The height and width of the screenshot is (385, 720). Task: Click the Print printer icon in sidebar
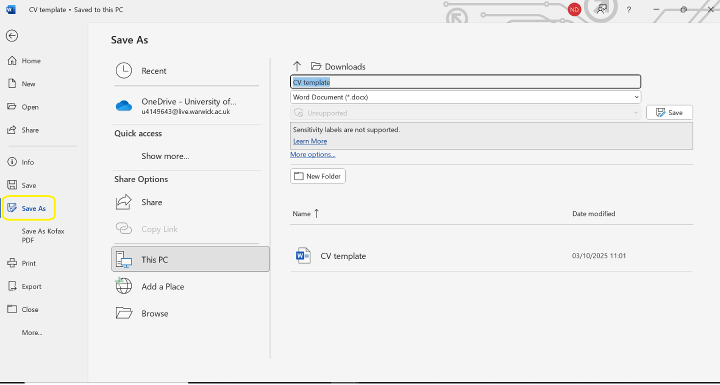(12, 263)
